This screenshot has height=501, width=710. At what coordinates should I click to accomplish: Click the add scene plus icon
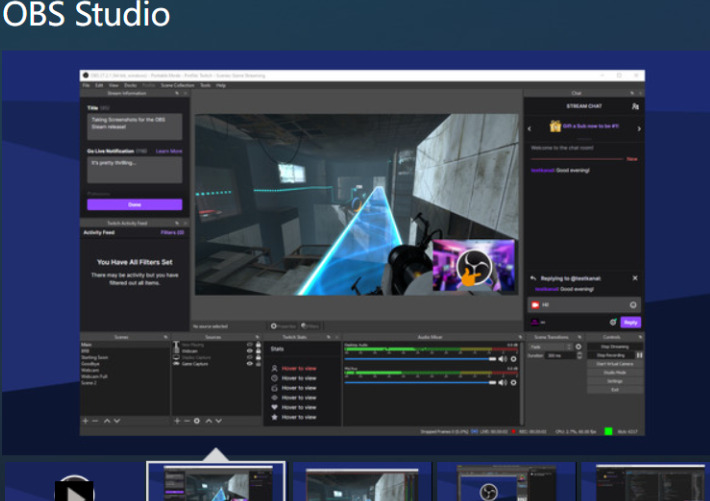coord(85,421)
